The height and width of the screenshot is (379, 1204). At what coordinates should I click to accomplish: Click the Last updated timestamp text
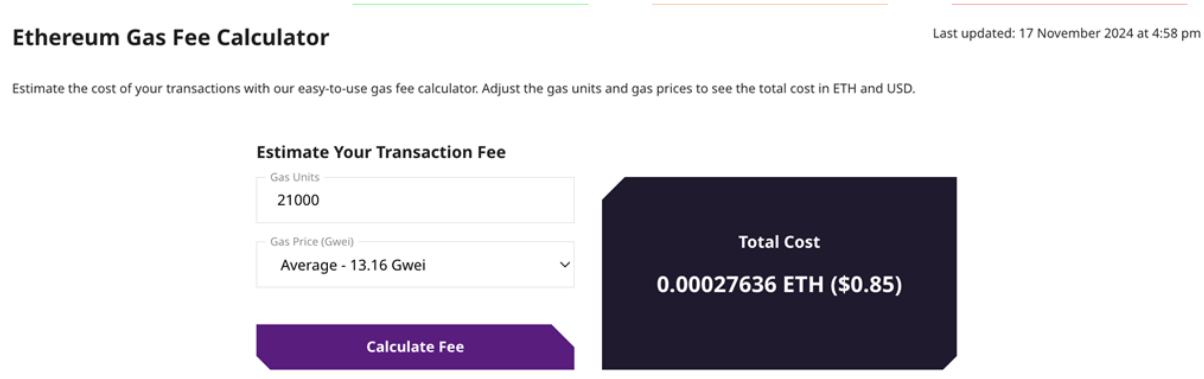(x=1066, y=33)
